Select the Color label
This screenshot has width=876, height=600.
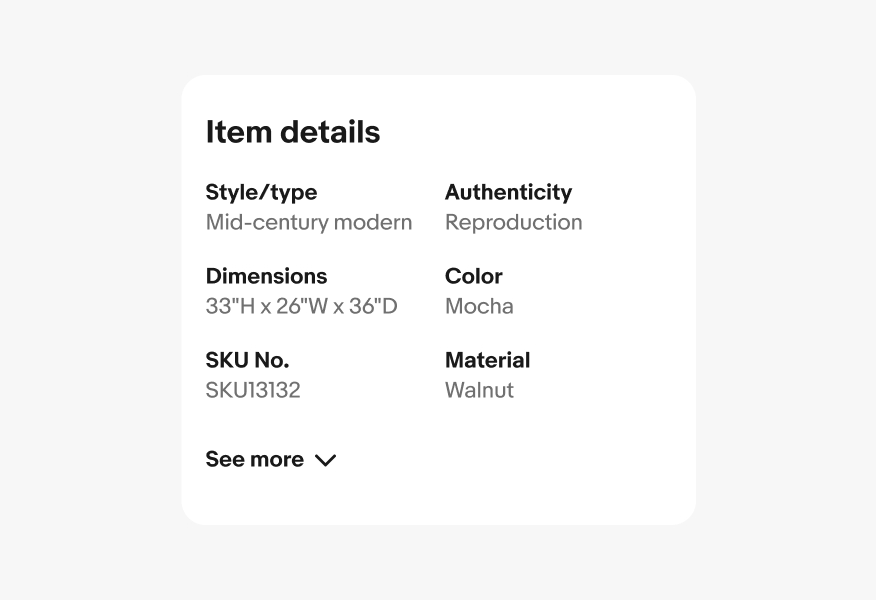coord(474,276)
